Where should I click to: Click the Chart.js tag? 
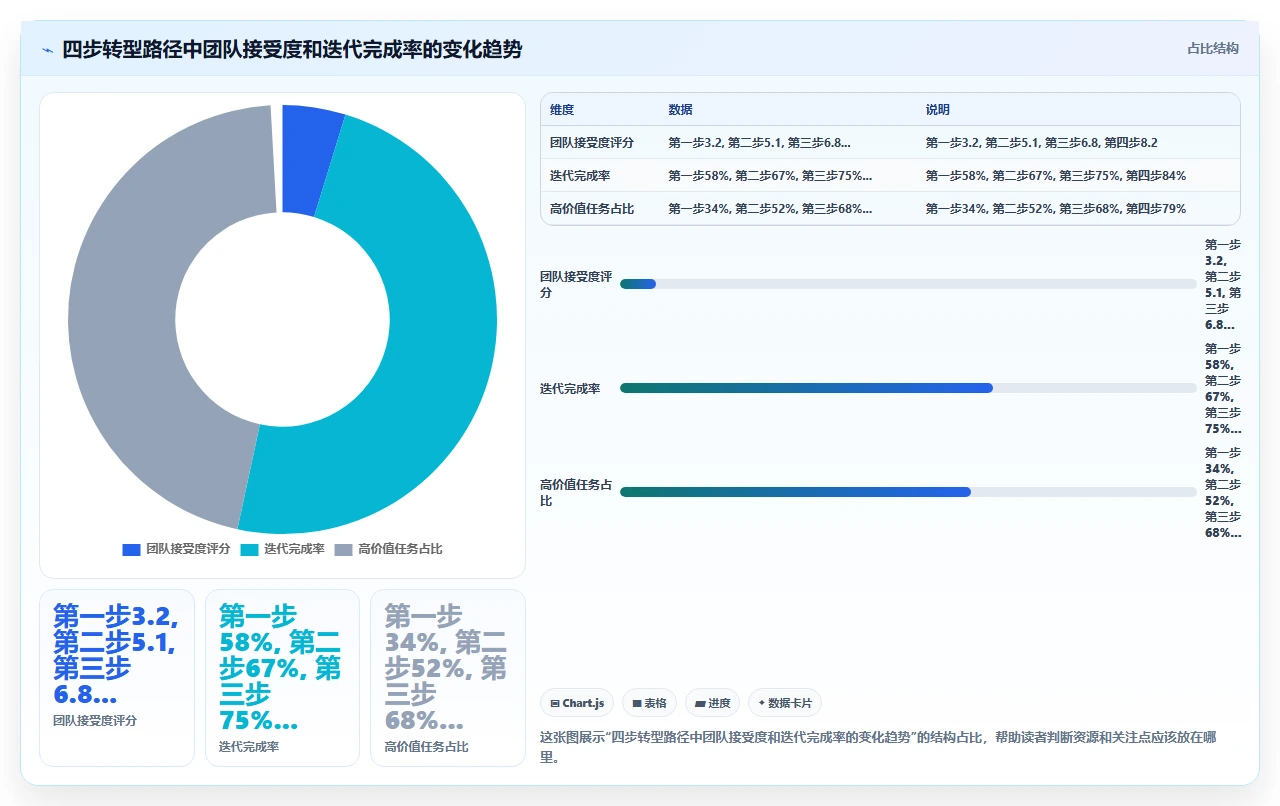click(577, 703)
